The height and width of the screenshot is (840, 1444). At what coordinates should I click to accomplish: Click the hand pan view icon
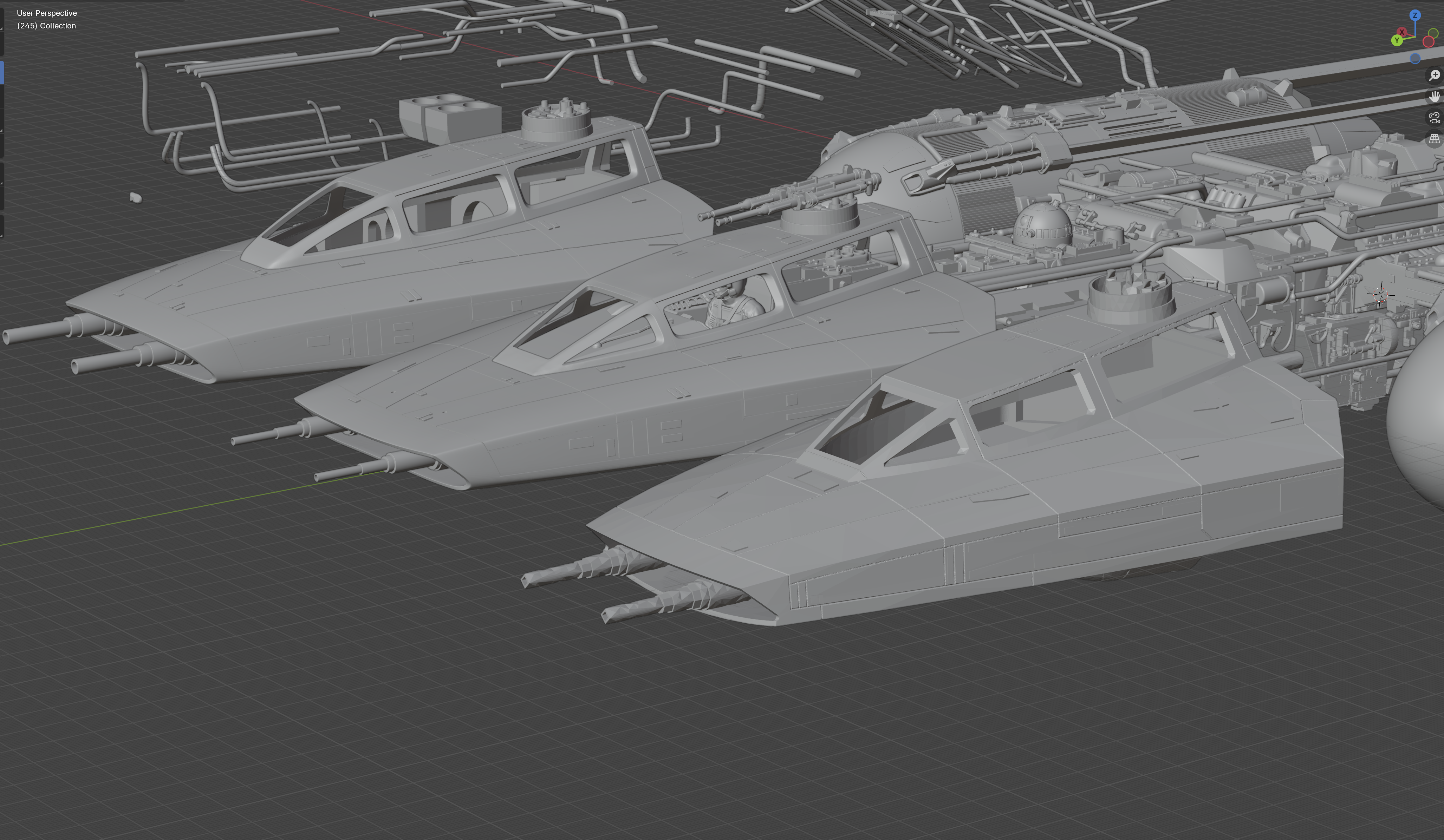1434,97
